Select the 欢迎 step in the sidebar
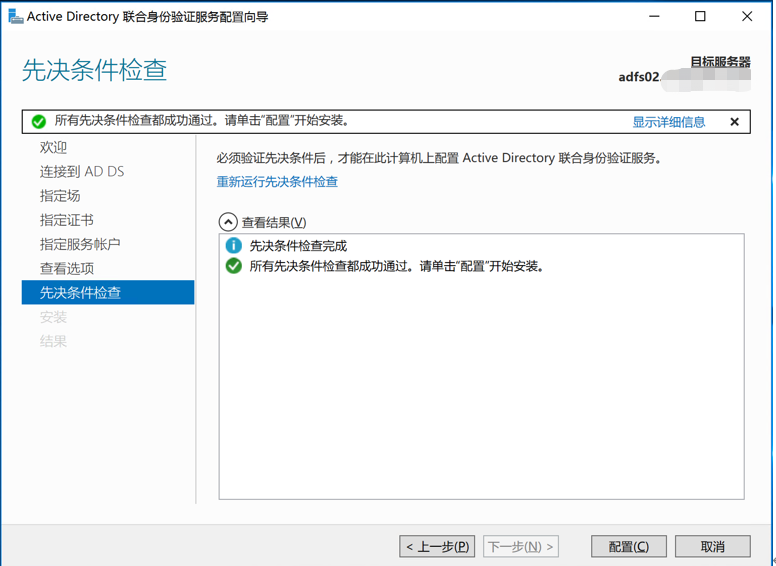Viewport: 776px width, 566px height. [x=53, y=147]
